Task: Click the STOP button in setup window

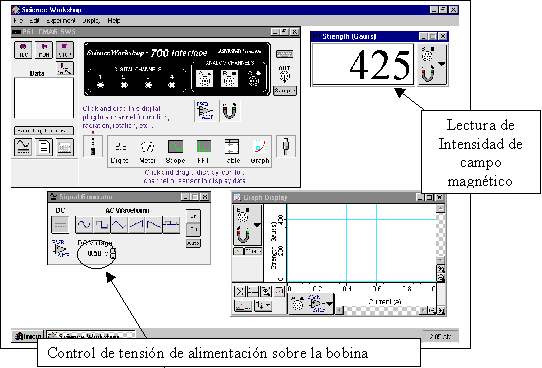Action: point(65,50)
